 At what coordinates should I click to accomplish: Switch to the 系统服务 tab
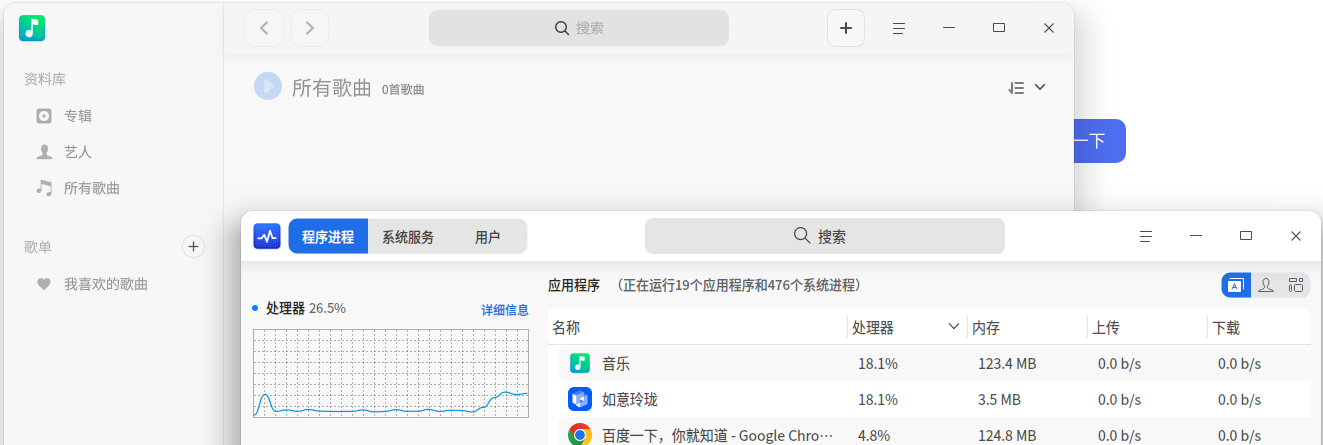pos(408,237)
